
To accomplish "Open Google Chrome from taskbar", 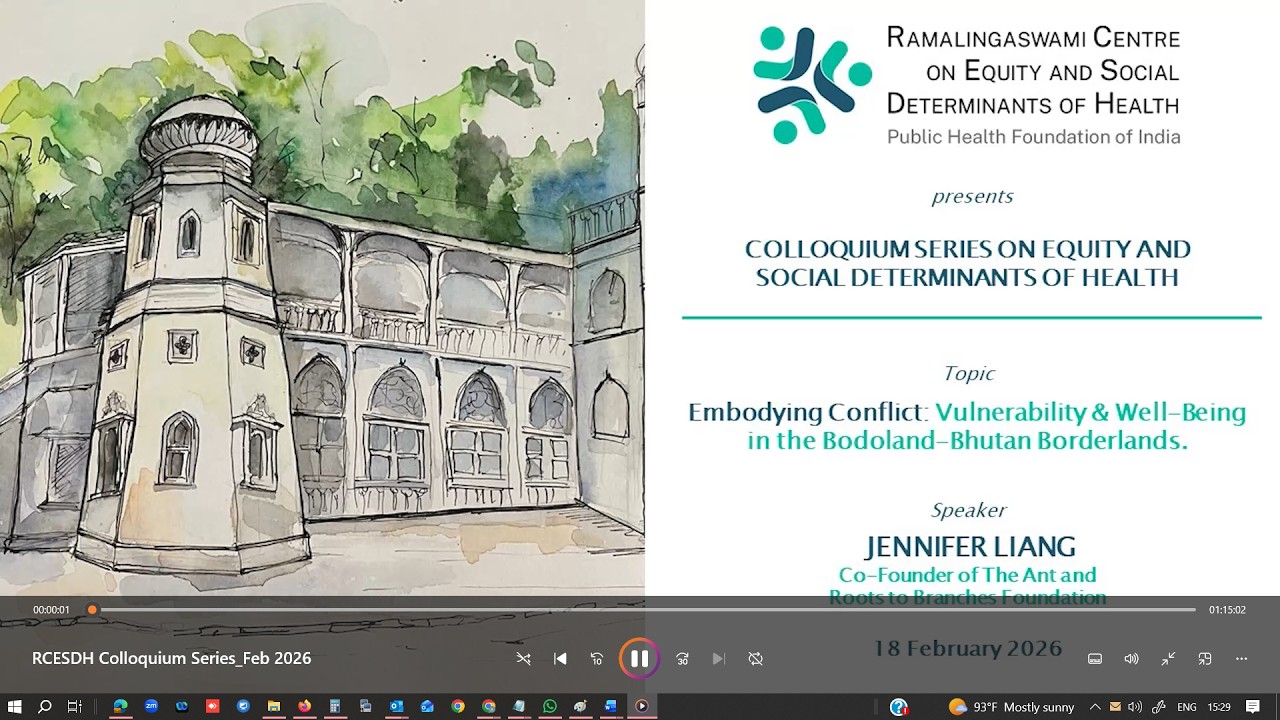I will click(x=457, y=706).
